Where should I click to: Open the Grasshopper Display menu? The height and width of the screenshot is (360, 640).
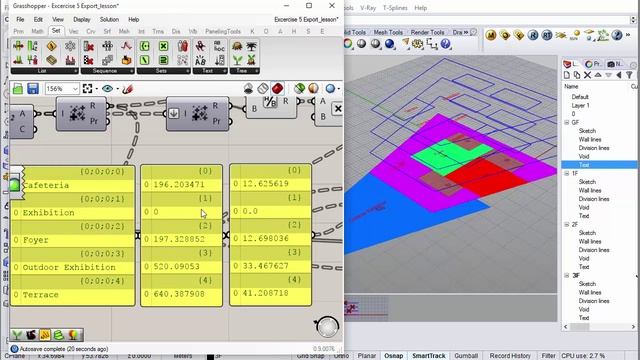(x=82, y=19)
